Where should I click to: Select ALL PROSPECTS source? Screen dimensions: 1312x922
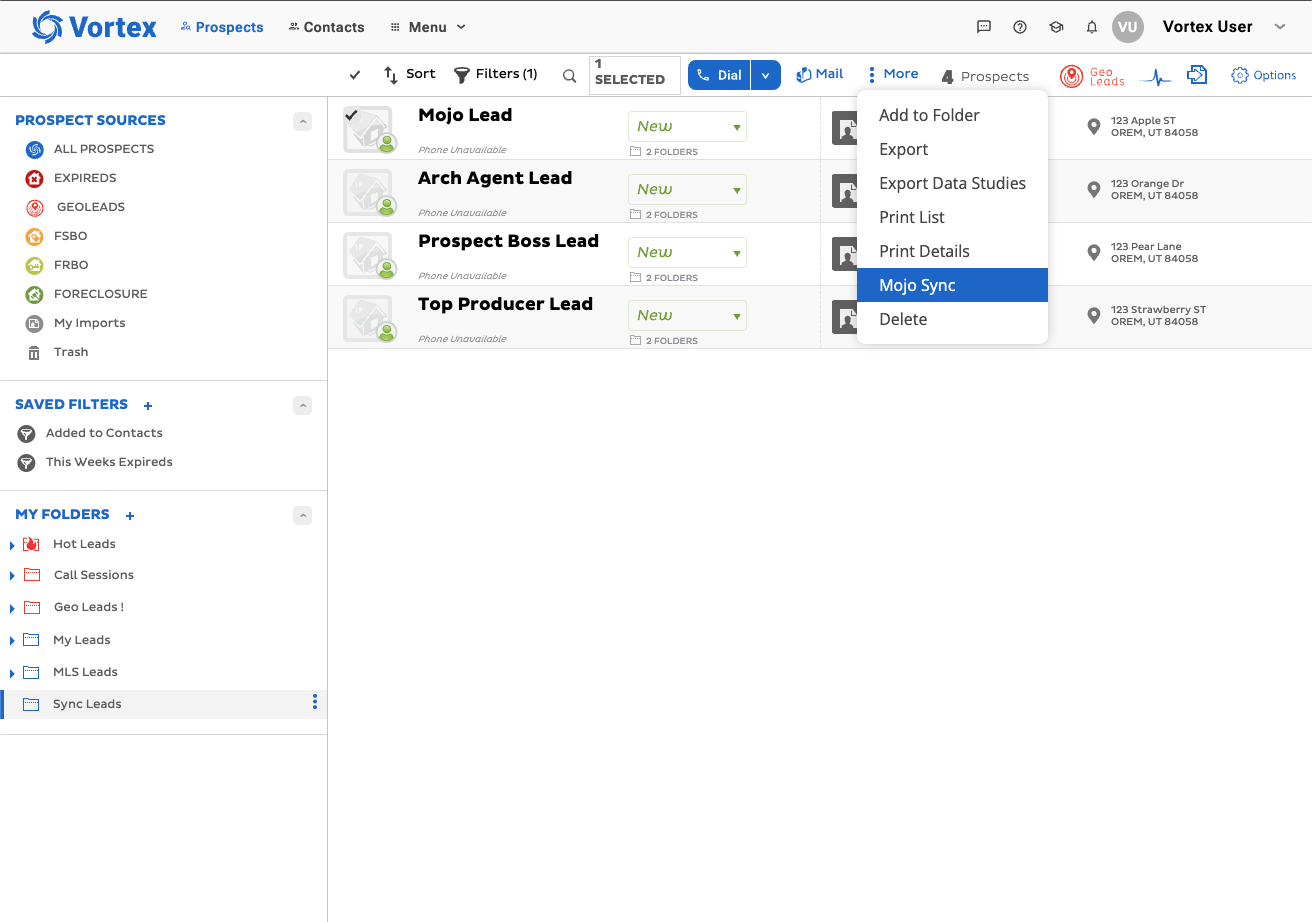tap(90, 149)
